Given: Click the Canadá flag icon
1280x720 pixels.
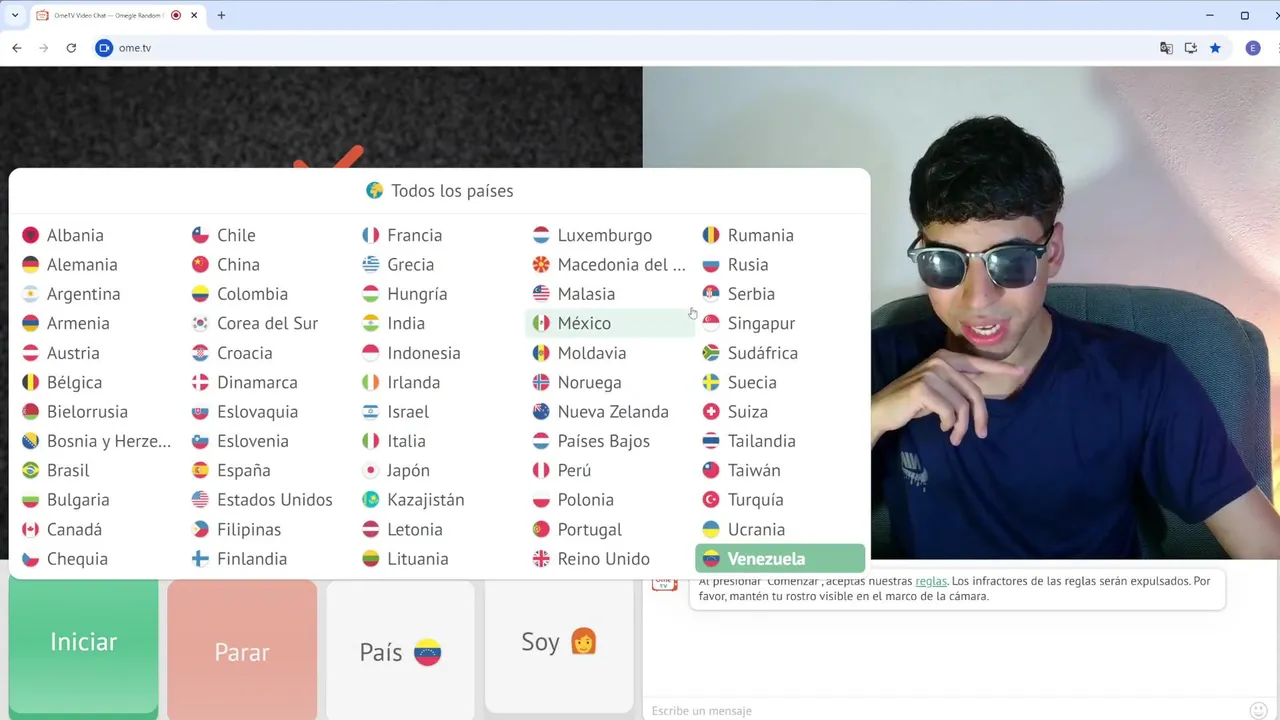Looking at the screenshot, I should tap(30, 529).
